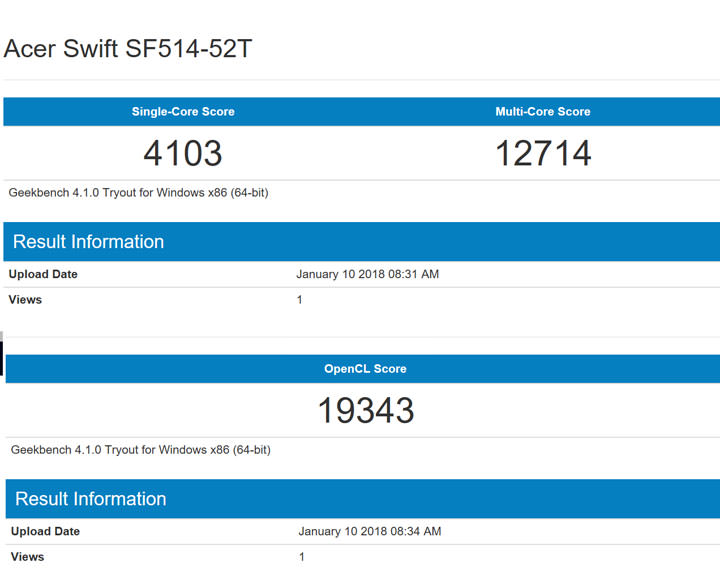Click the views count under the 08:31 AM upload
The width and height of the screenshot is (720, 571).
coord(299,300)
